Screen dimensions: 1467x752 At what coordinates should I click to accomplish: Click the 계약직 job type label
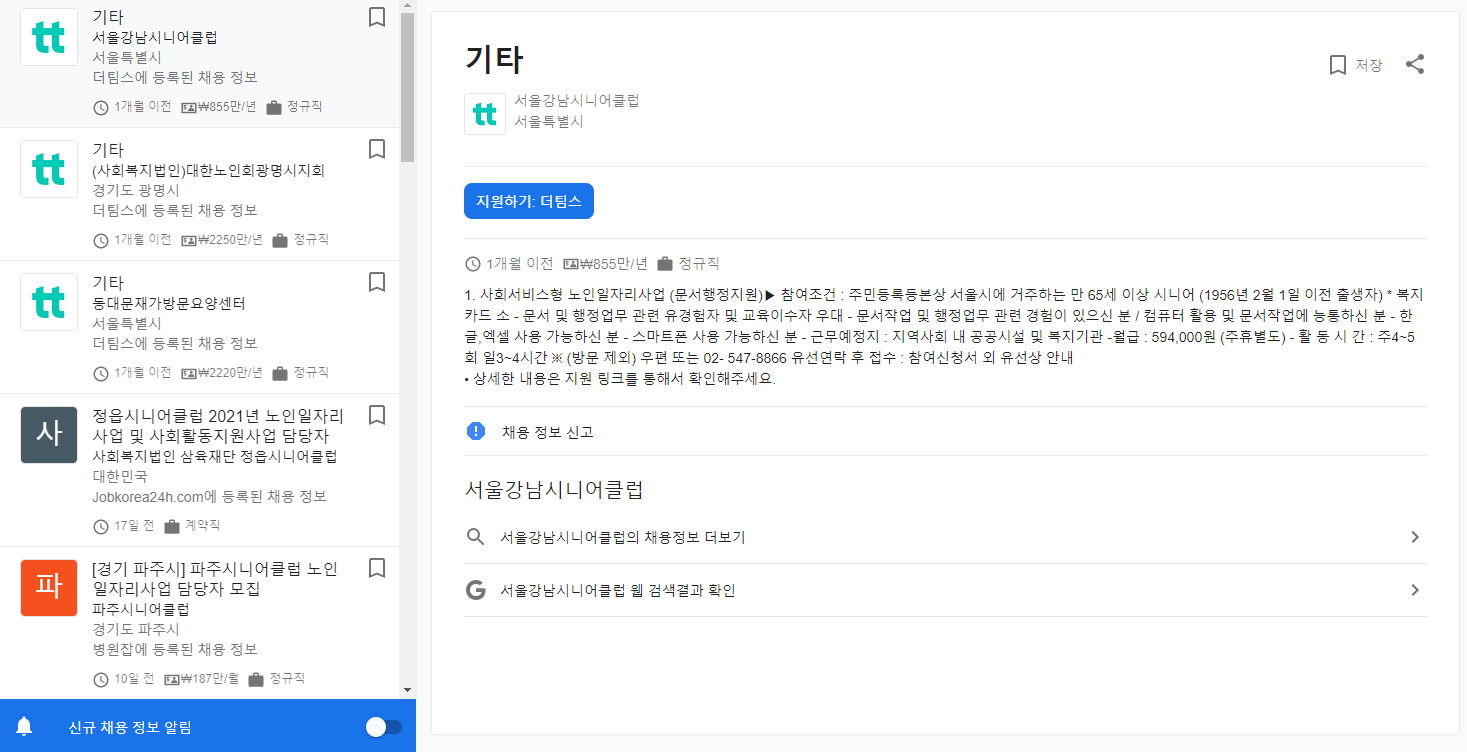(203, 526)
